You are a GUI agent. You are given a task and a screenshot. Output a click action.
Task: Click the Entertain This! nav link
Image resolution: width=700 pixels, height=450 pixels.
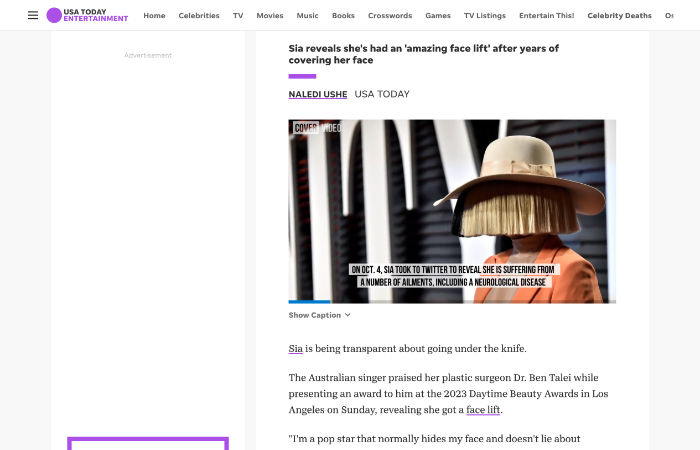[548, 16]
